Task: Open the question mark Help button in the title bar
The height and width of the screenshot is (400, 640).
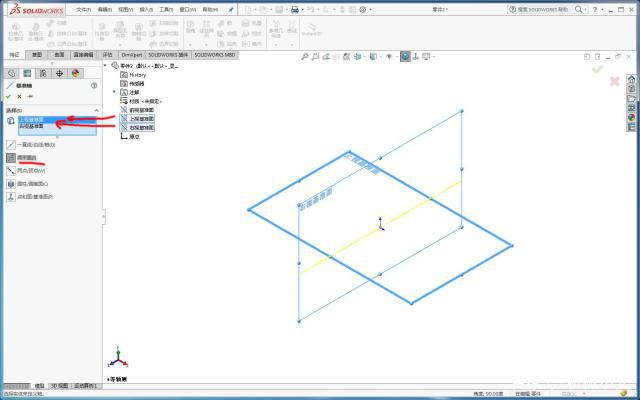Action: click(x=595, y=9)
